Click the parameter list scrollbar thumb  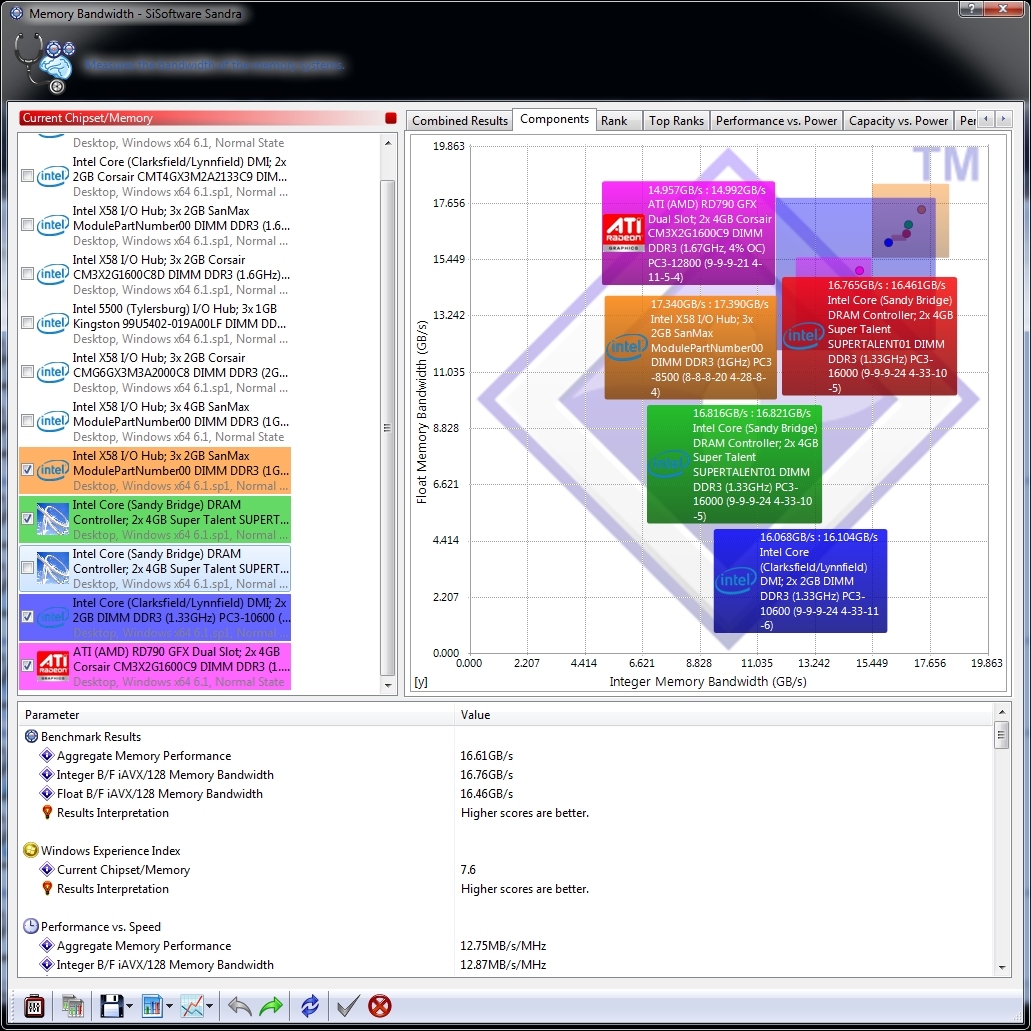pos(1001,735)
